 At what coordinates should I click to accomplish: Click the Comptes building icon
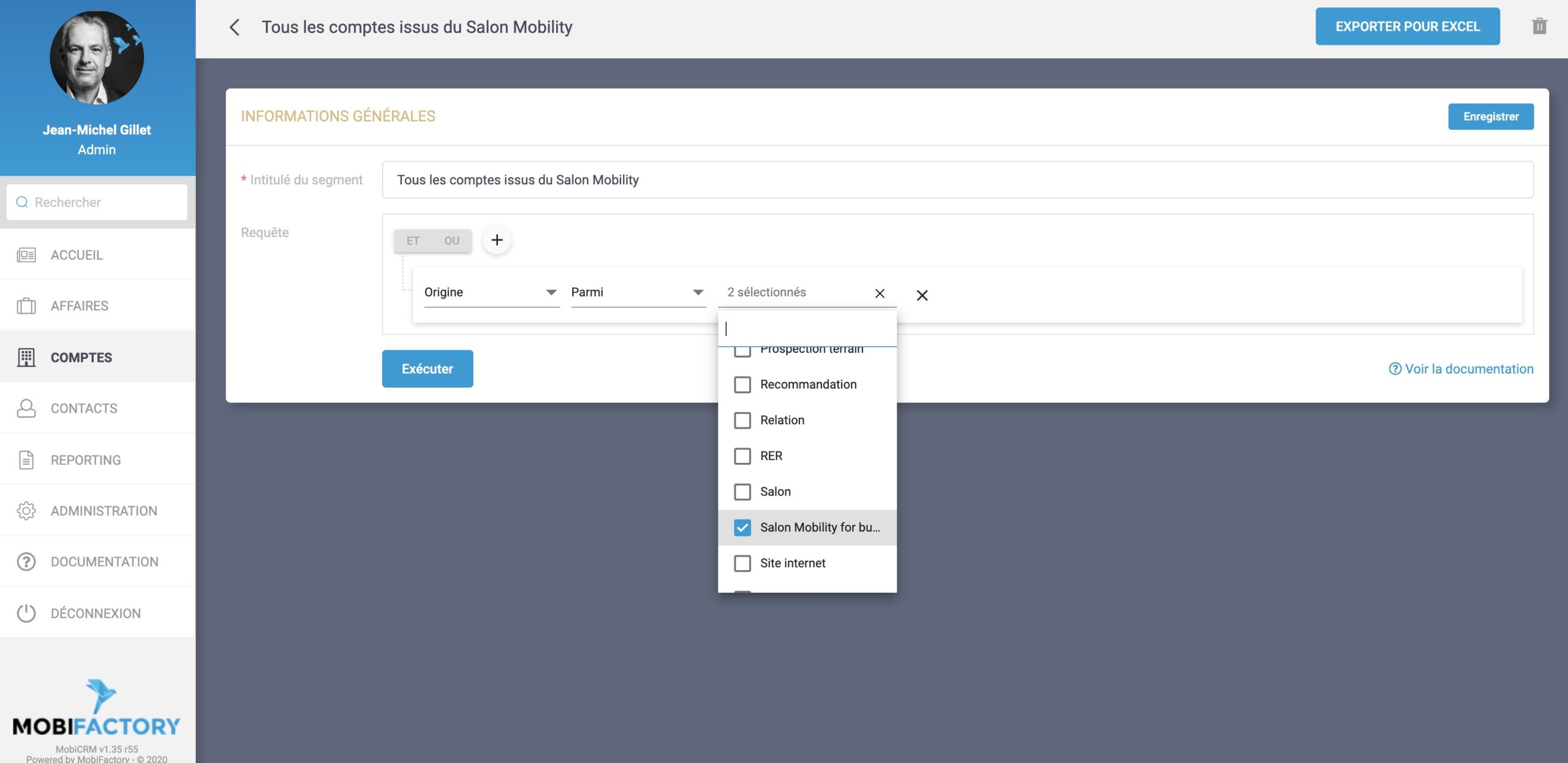pyautogui.click(x=26, y=357)
